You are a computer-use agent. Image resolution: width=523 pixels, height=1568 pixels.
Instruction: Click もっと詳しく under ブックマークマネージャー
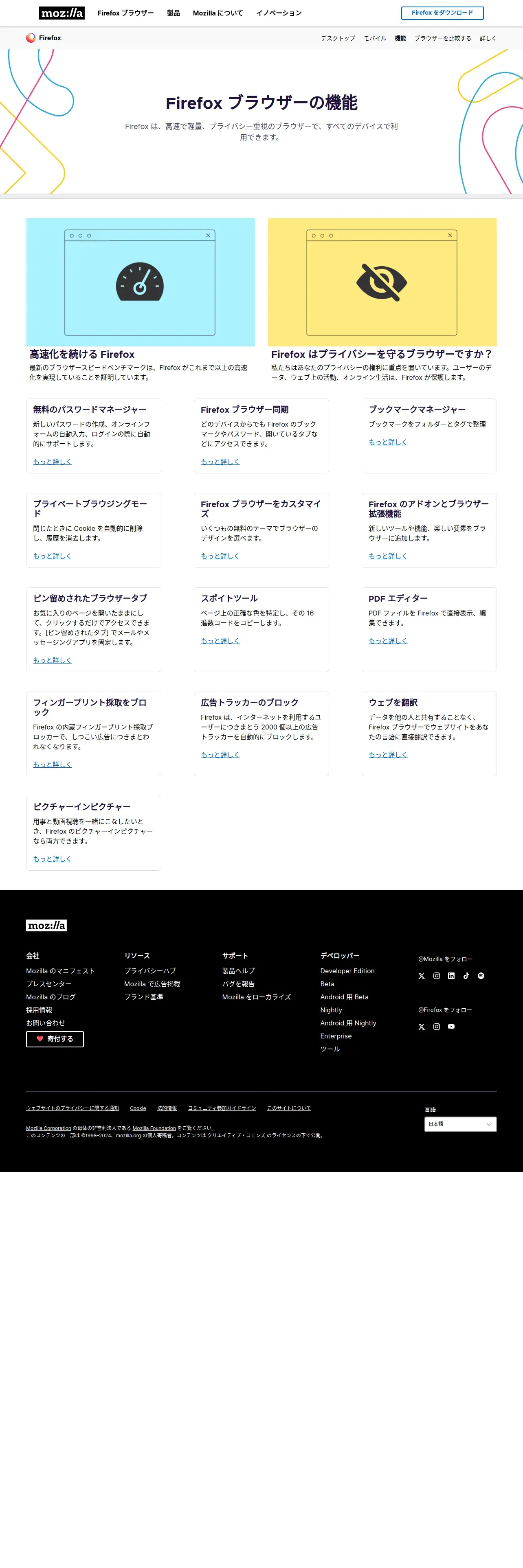pos(388,442)
